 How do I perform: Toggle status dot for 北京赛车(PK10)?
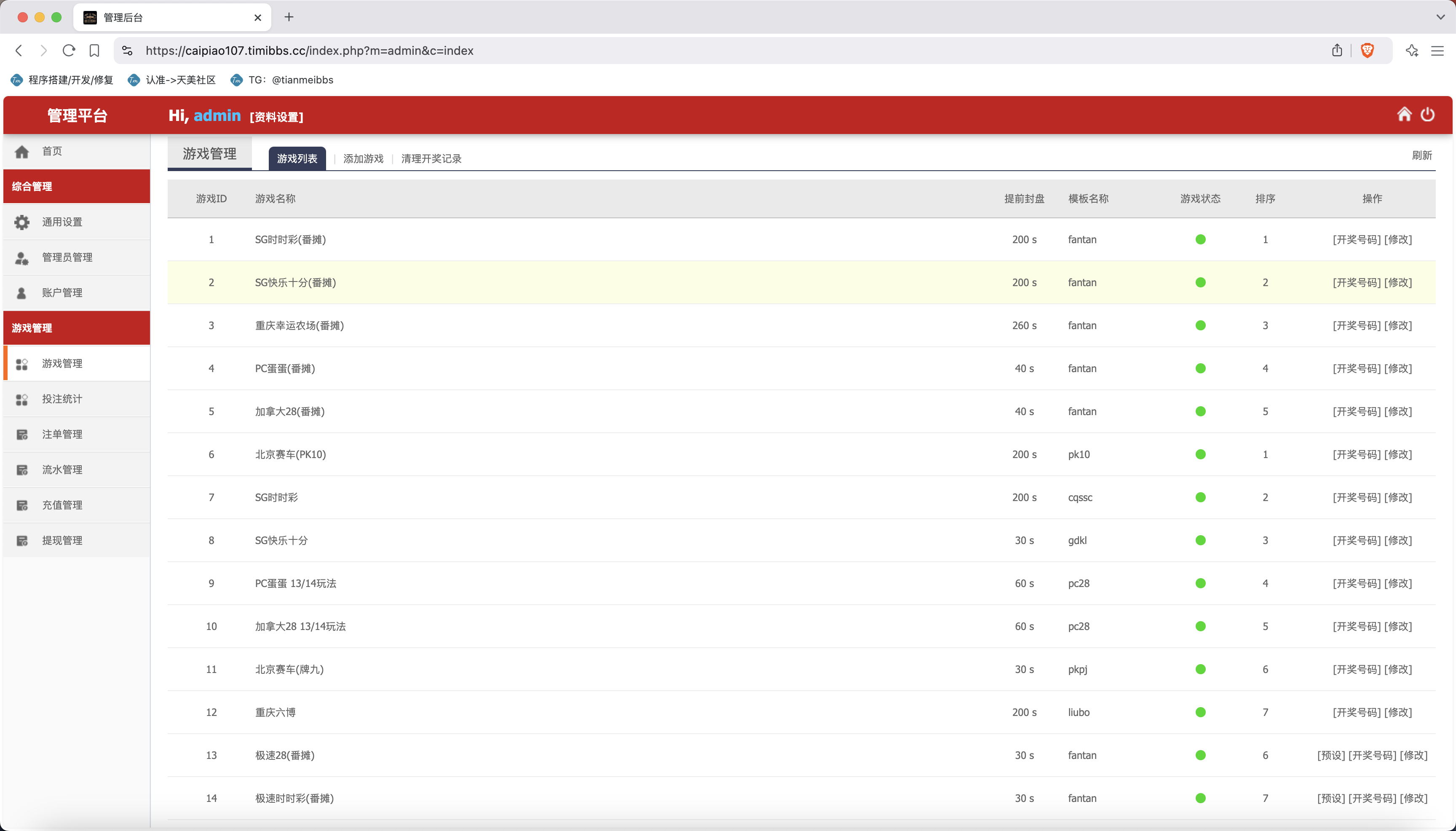[1200, 454]
